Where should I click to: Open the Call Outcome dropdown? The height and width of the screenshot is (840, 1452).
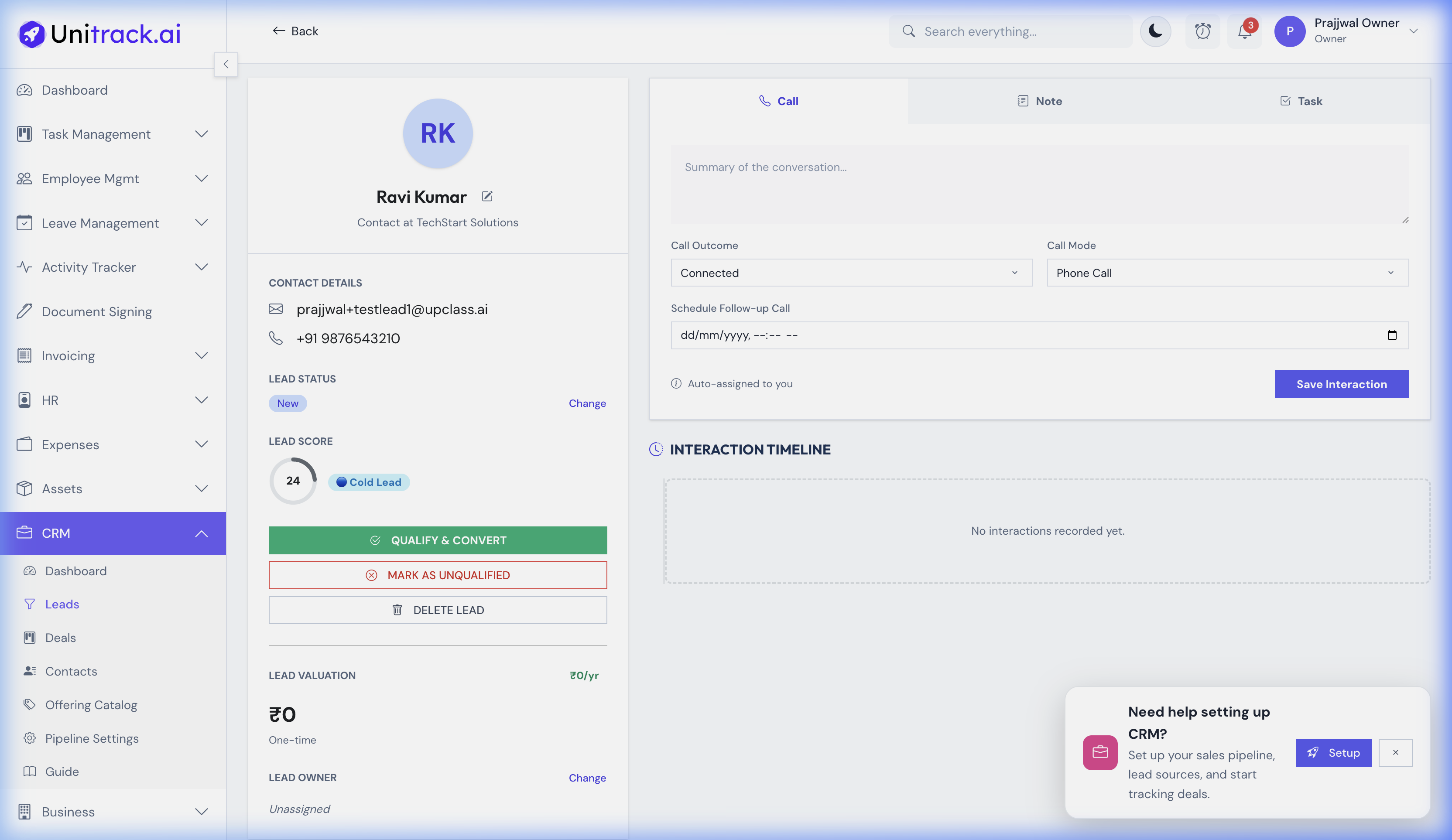coord(851,273)
